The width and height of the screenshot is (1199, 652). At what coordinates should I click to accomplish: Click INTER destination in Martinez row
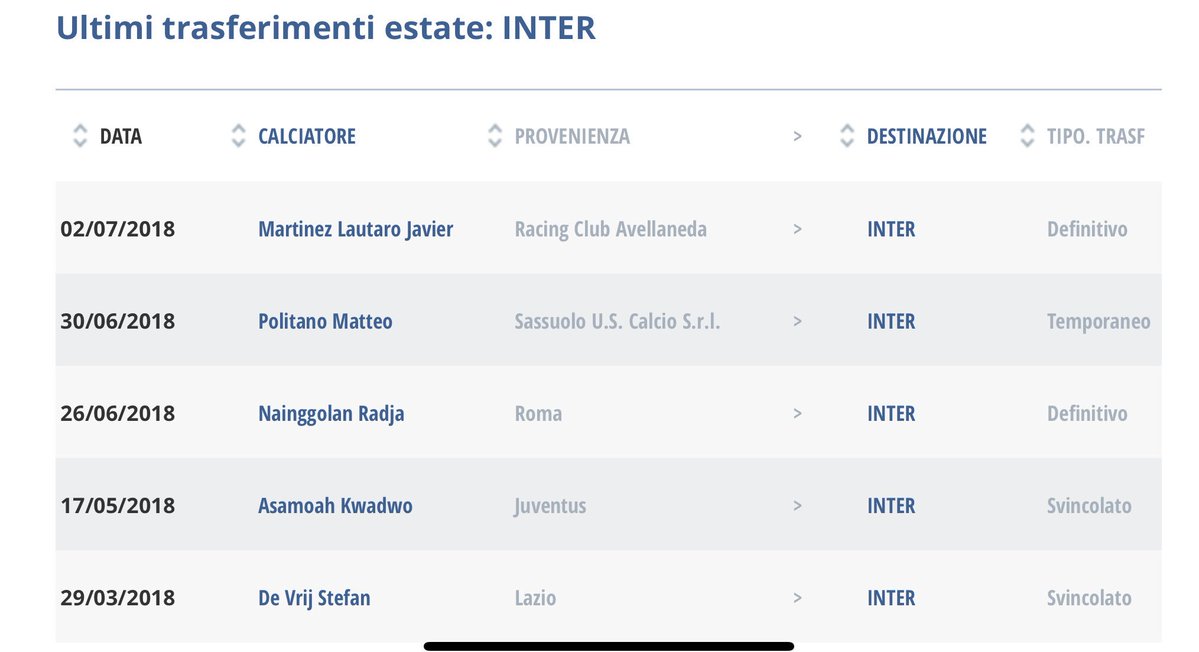[891, 229]
